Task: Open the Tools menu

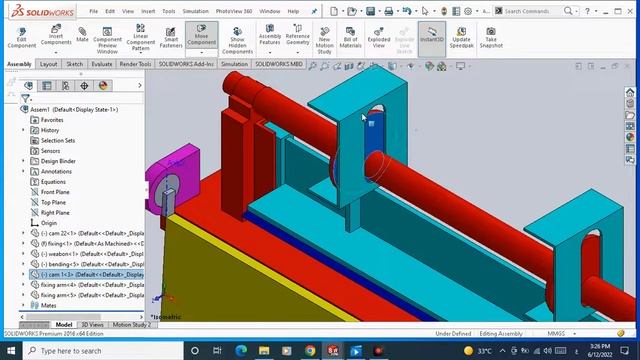Action: pos(169,11)
